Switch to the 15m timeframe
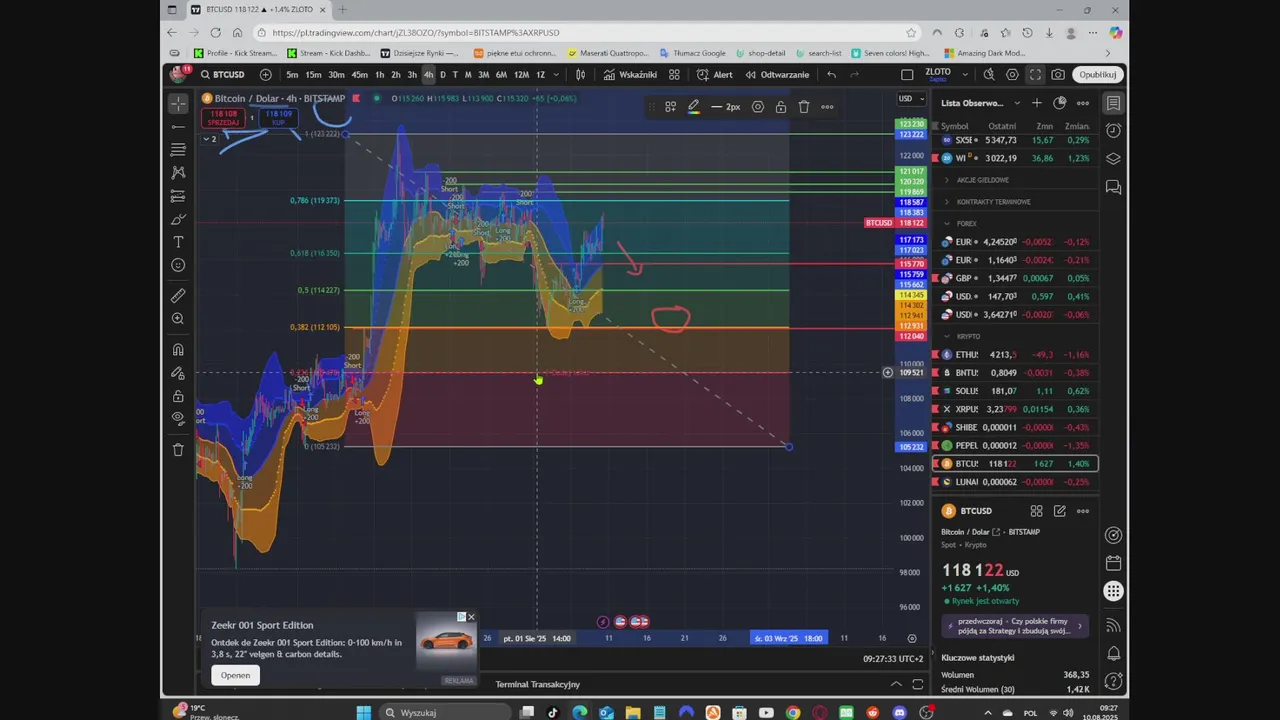The image size is (1280, 720). coord(313,75)
